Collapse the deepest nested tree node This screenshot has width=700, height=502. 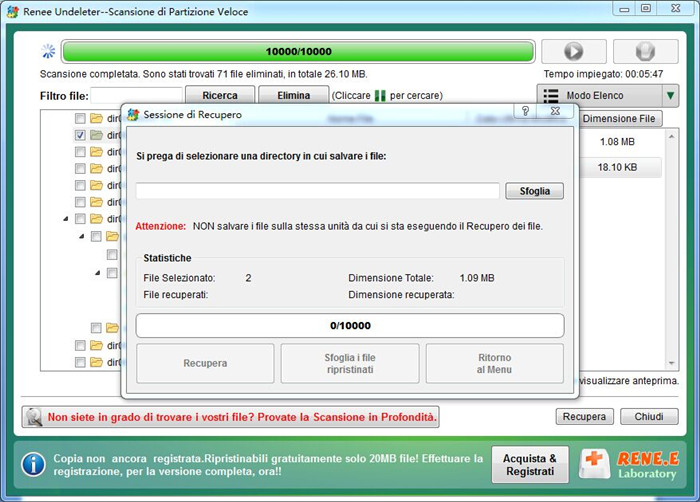coord(98,273)
